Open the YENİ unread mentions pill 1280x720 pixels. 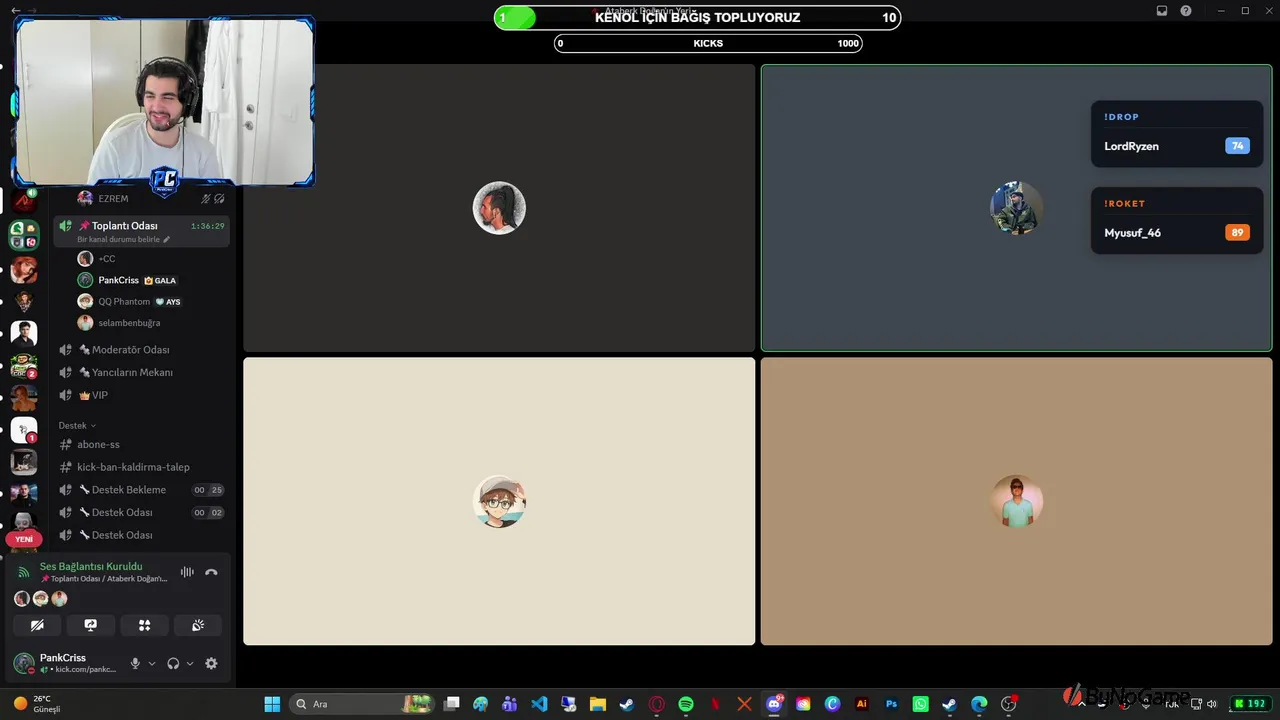[x=24, y=539]
